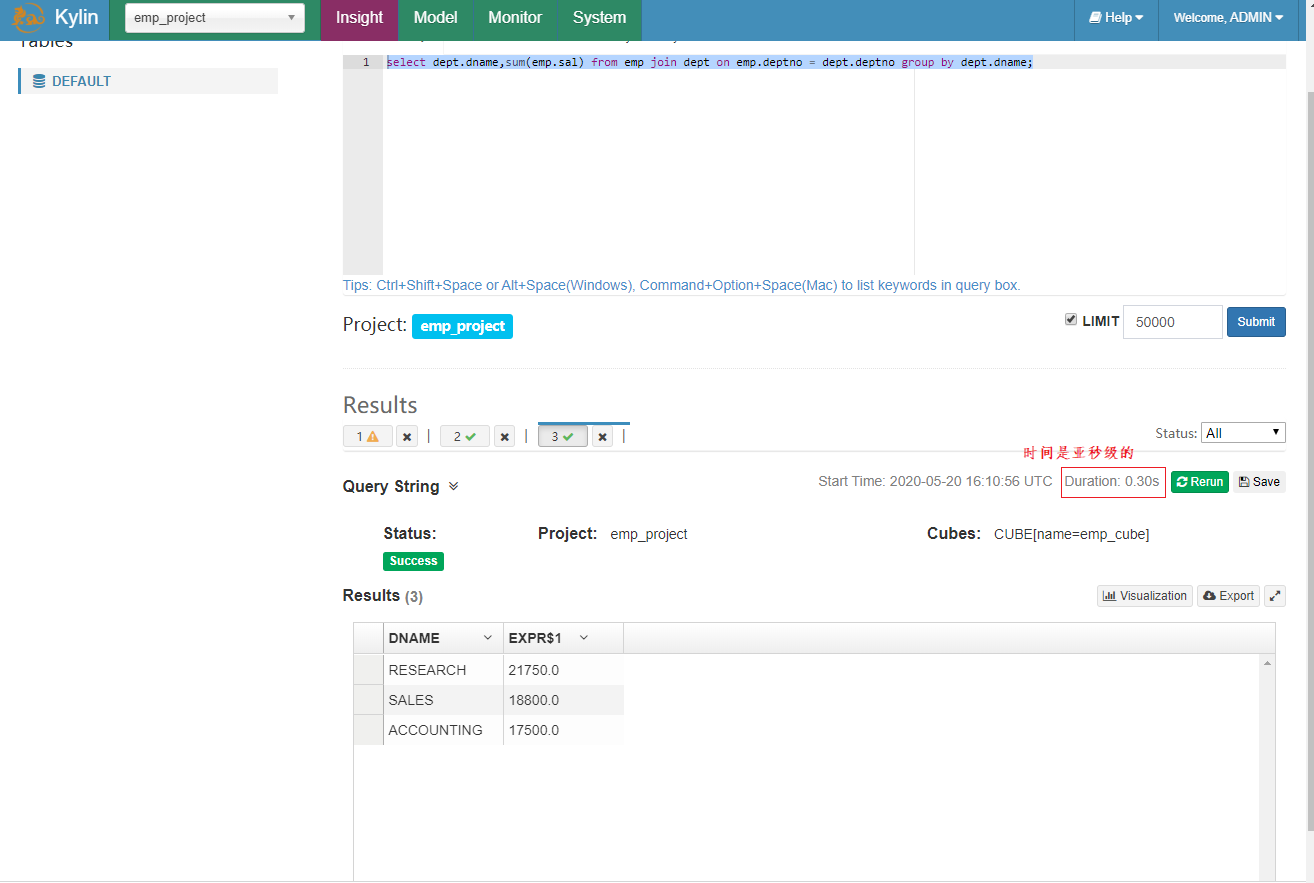Screen dimensions: 1314x883
Task: Click the Kylin brand name link
Action: 77,18
